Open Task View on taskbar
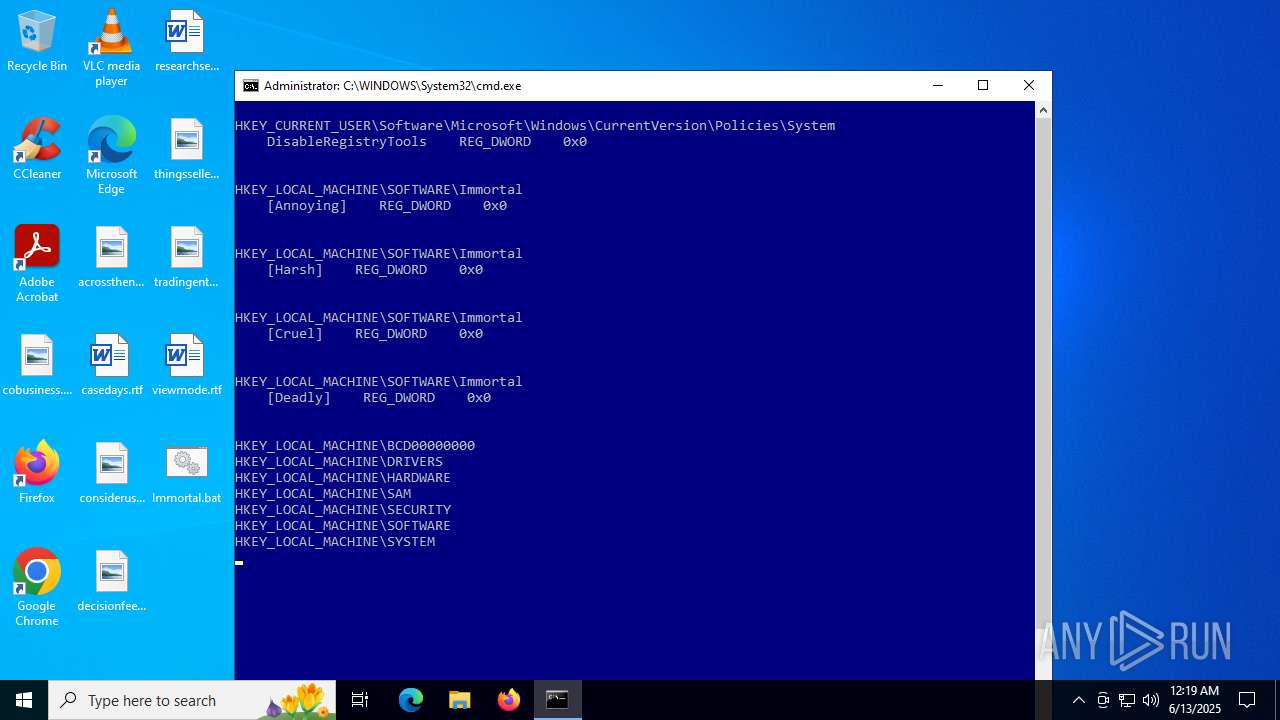The height and width of the screenshot is (720, 1280). tap(360, 700)
